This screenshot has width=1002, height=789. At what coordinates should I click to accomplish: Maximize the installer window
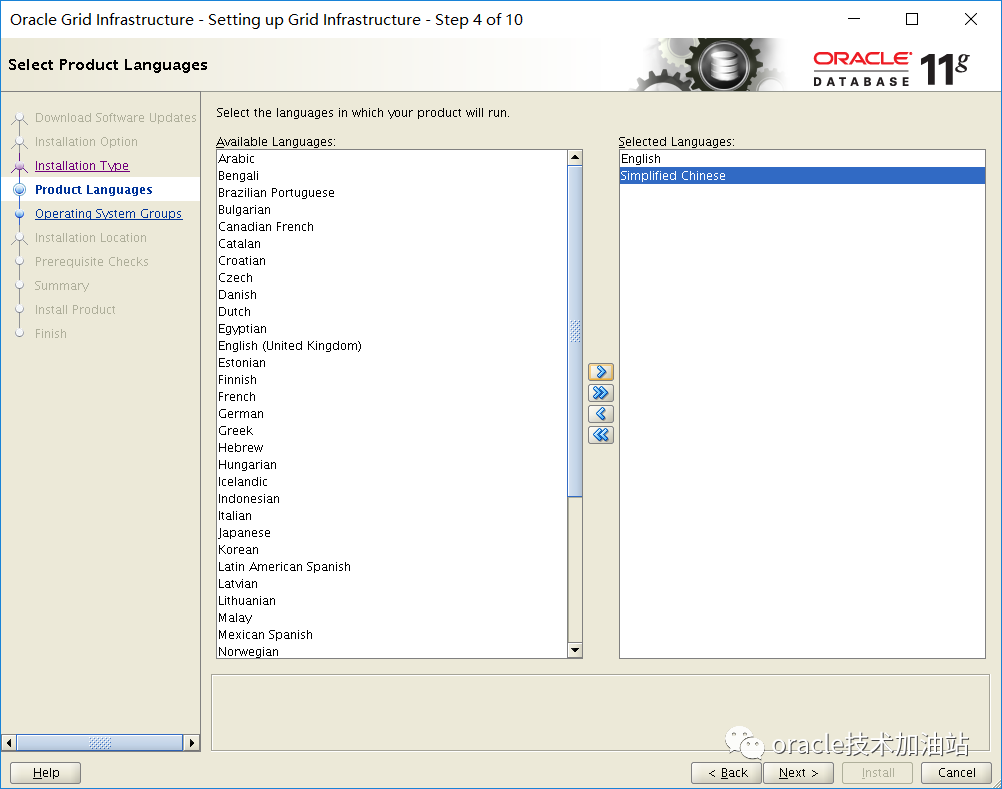(912, 19)
